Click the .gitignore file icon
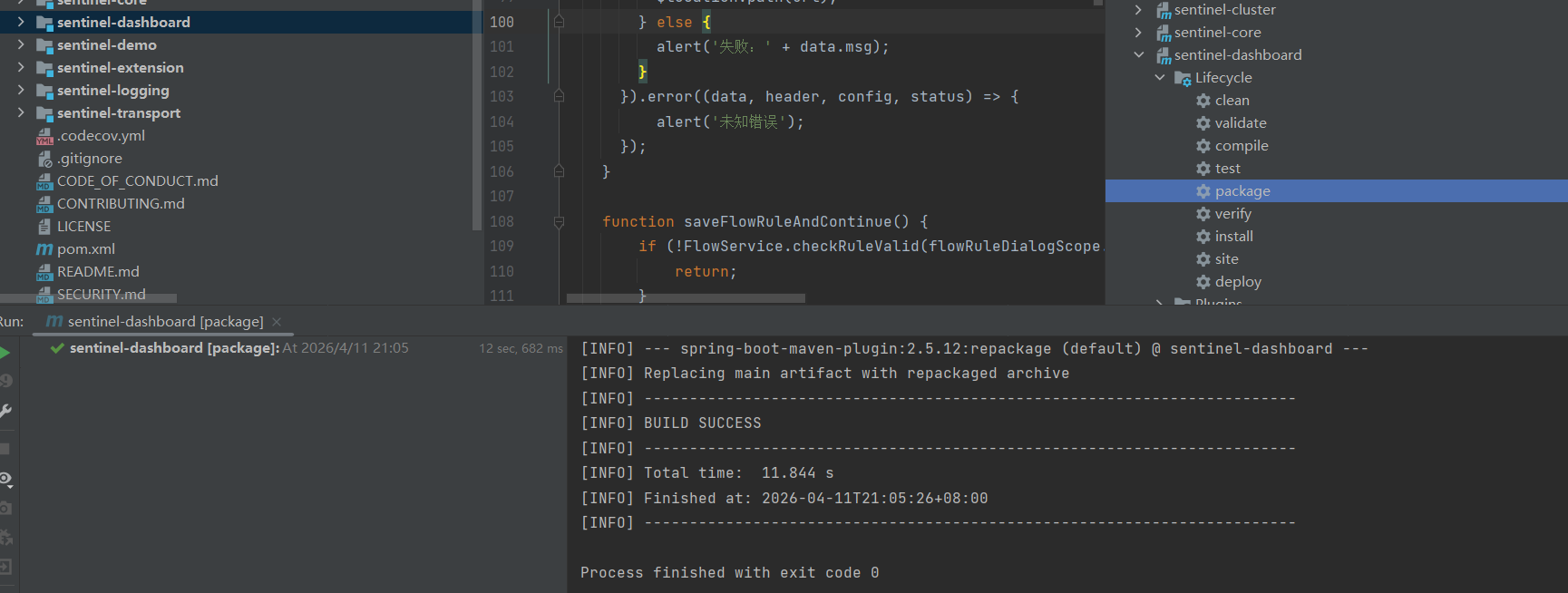 coord(44,159)
